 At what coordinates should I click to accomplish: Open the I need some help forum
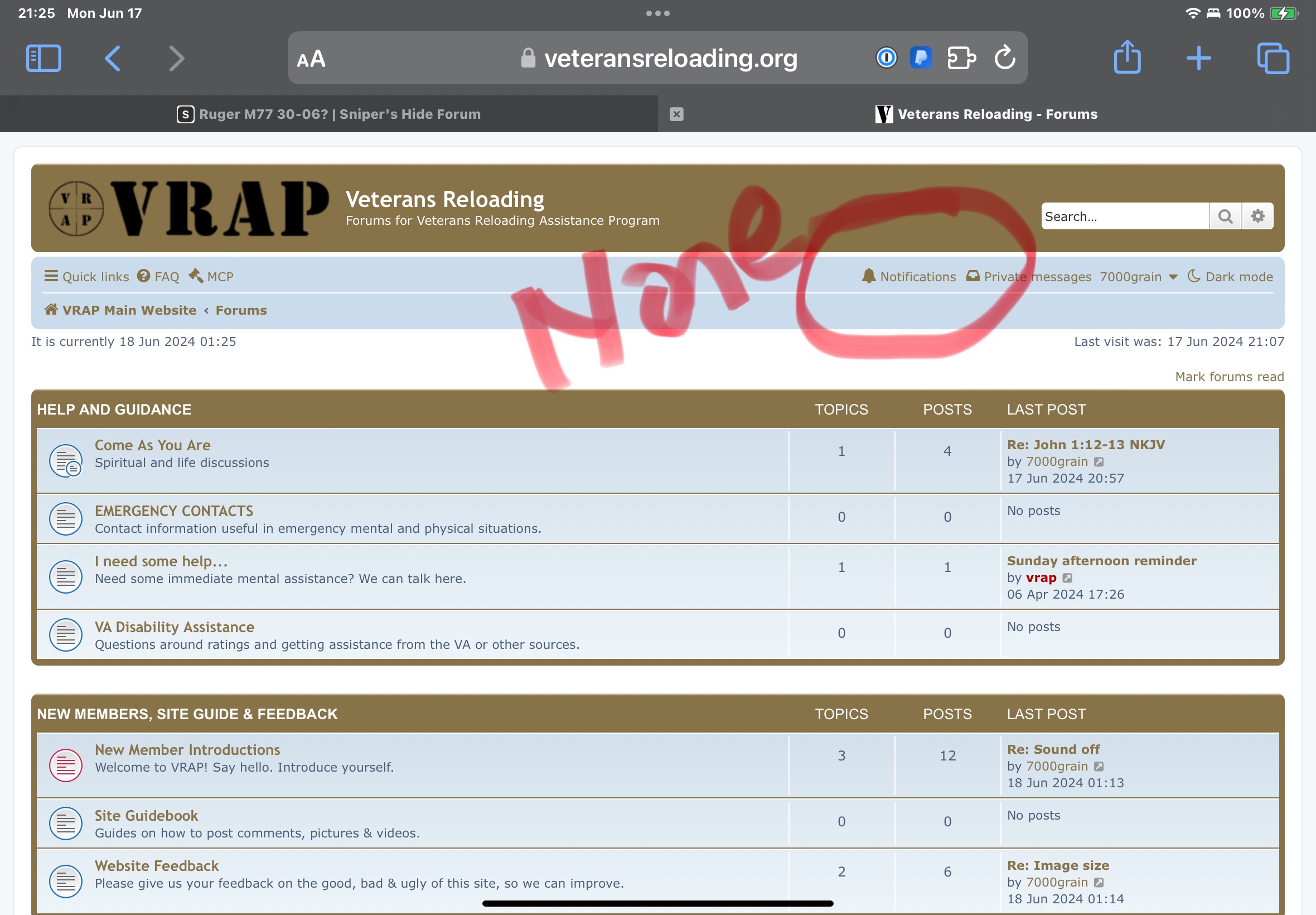(x=161, y=561)
